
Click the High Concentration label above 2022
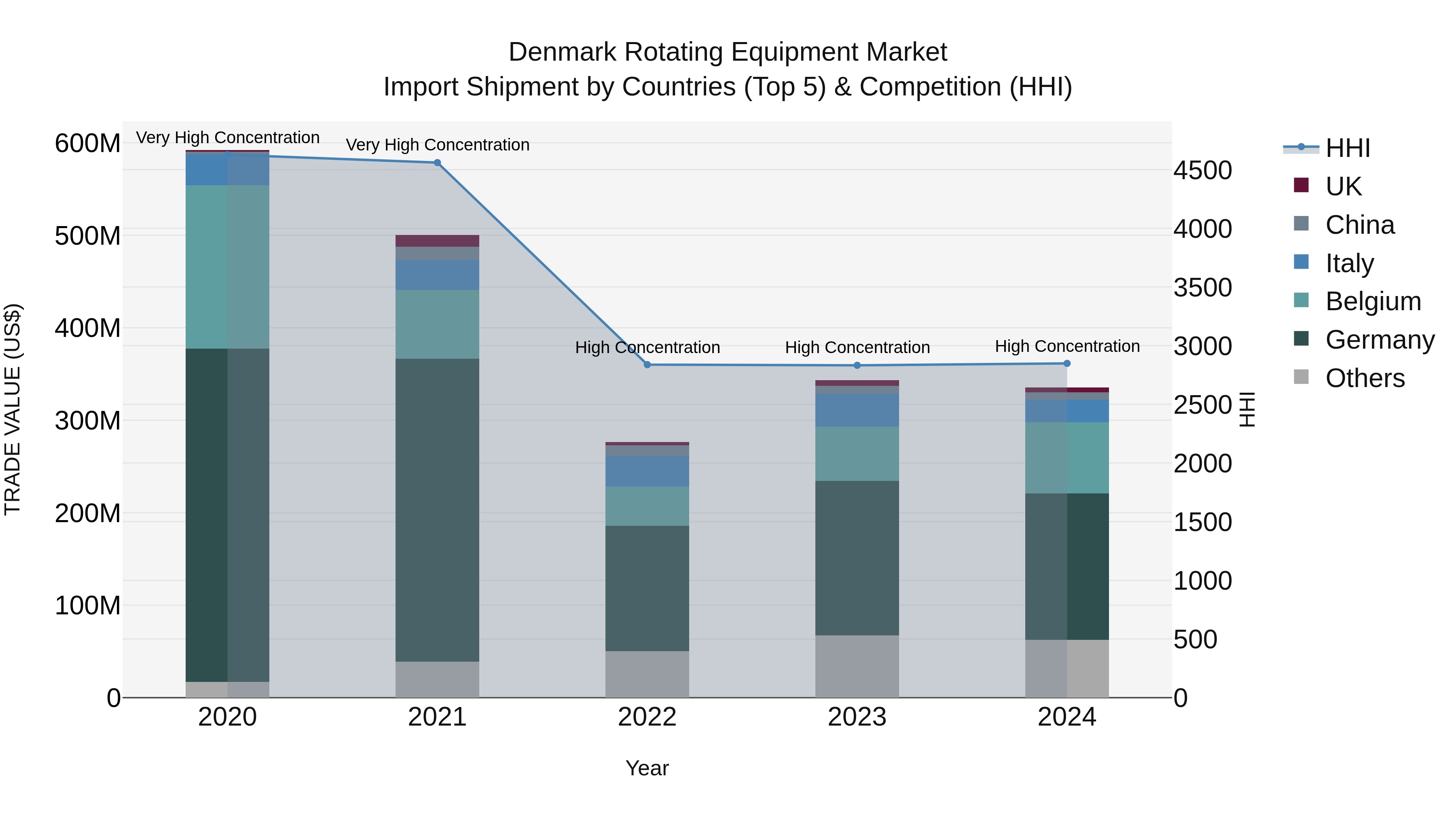(648, 347)
